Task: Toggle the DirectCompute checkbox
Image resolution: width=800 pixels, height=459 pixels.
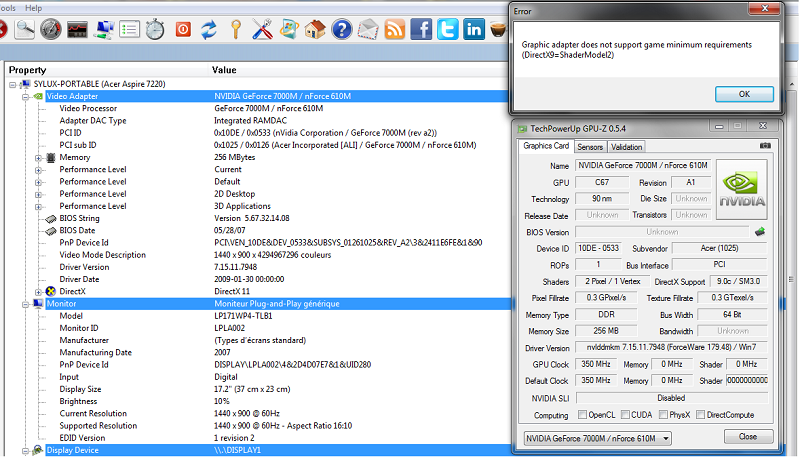Action: (701, 415)
